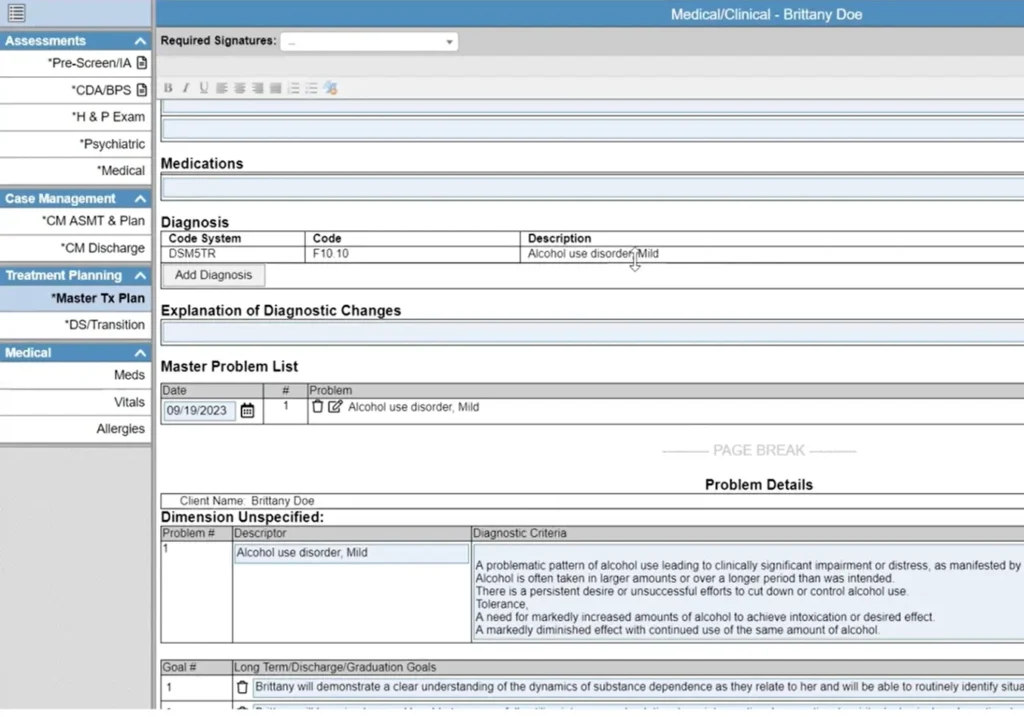Toggle underline formatting in editor toolbar
1024x717 pixels.
(204, 88)
